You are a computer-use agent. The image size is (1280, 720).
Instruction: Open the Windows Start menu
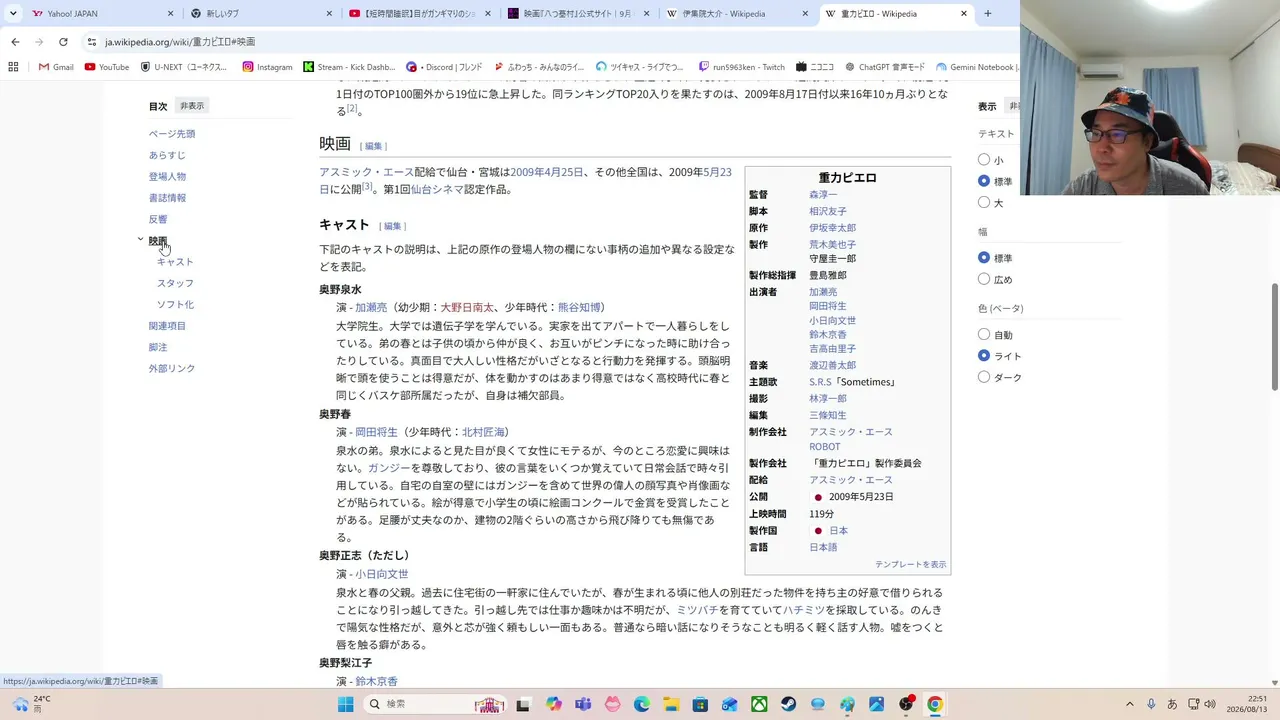coord(345,704)
